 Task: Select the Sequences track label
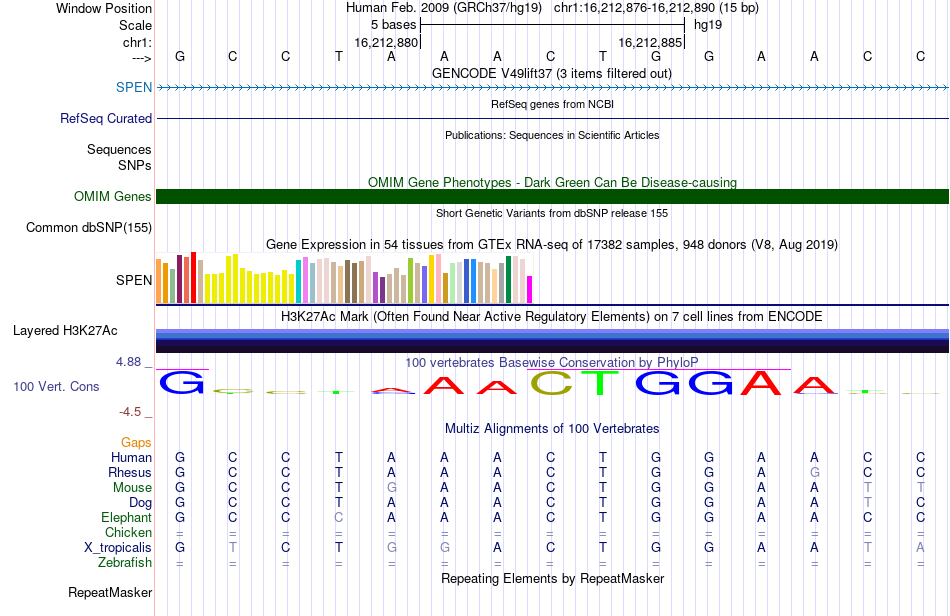coord(119,149)
